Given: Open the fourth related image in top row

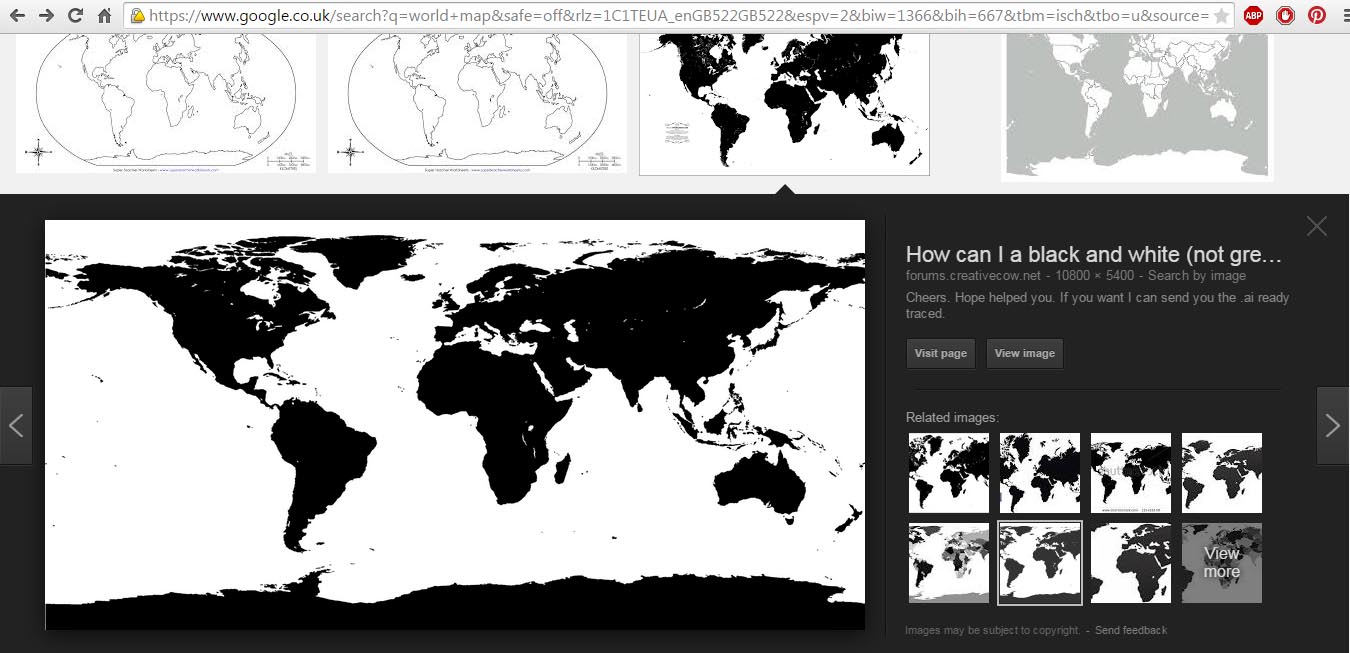Looking at the screenshot, I should point(1222,473).
